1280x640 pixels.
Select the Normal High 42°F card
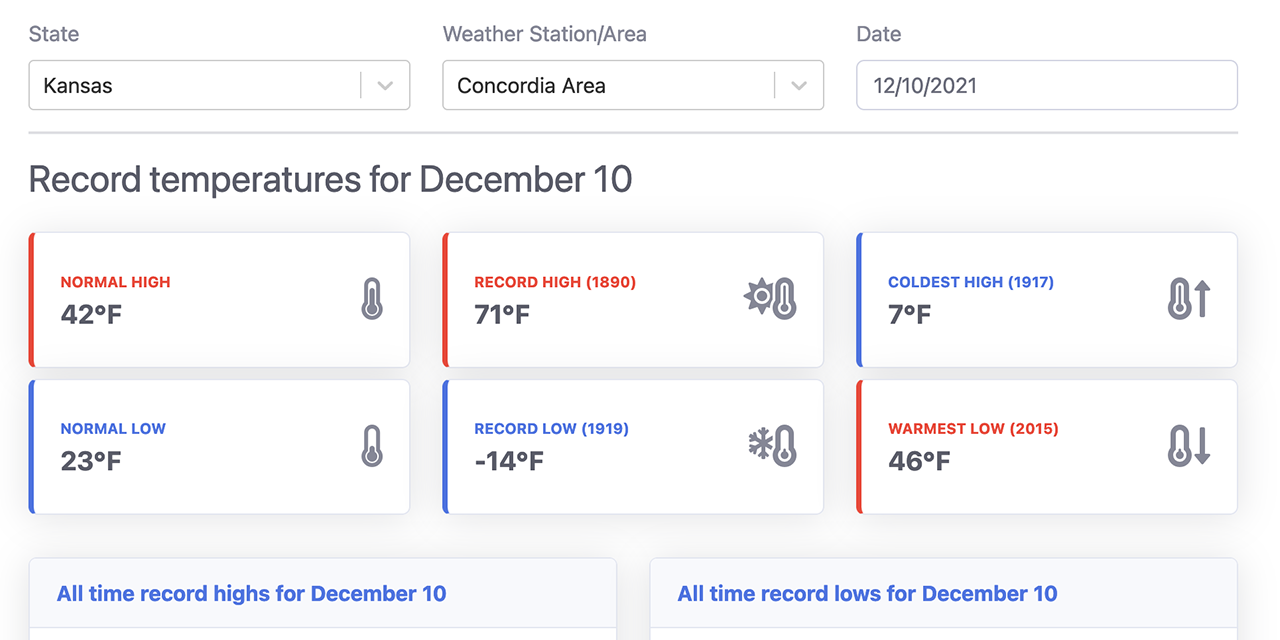pyautogui.click(x=219, y=299)
